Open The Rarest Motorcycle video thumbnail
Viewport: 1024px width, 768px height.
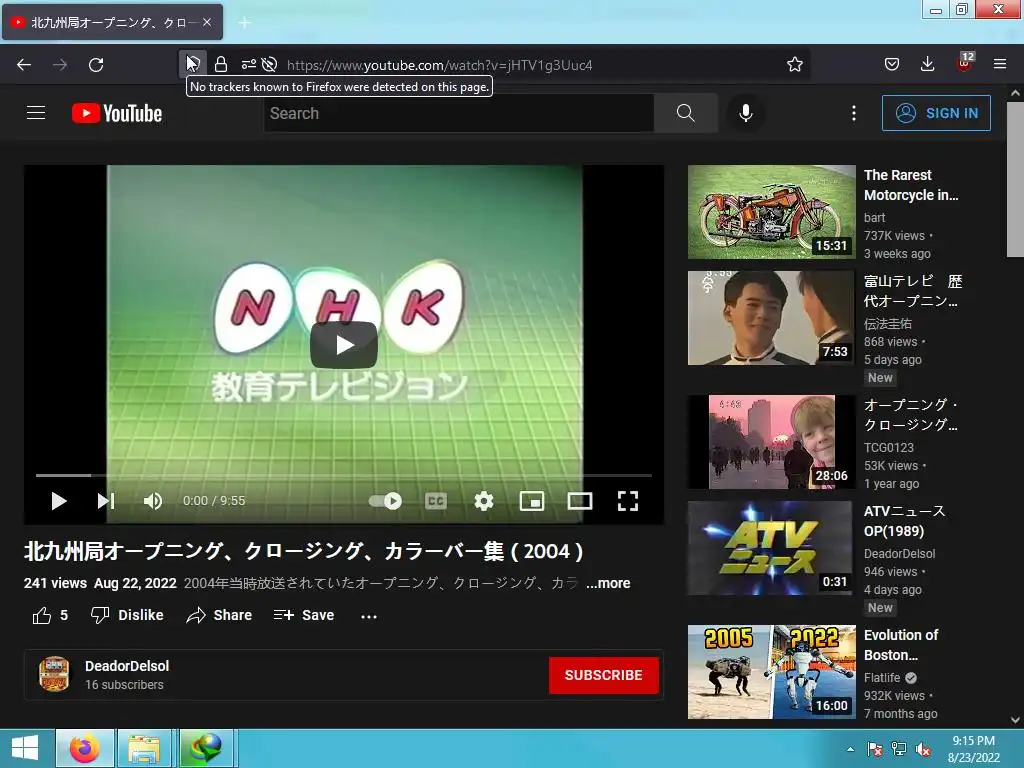click(771, 212)
